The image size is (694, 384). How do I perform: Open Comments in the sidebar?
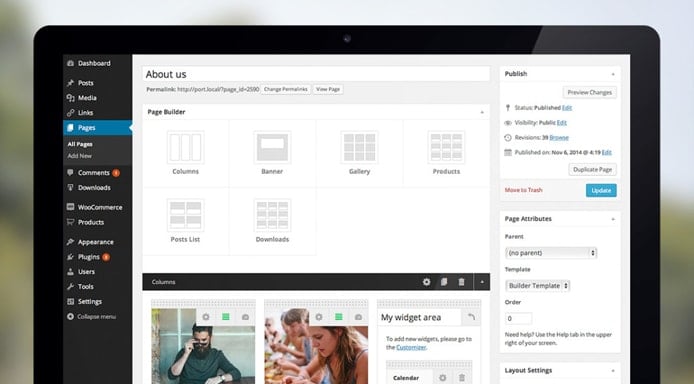pos(93,173)
